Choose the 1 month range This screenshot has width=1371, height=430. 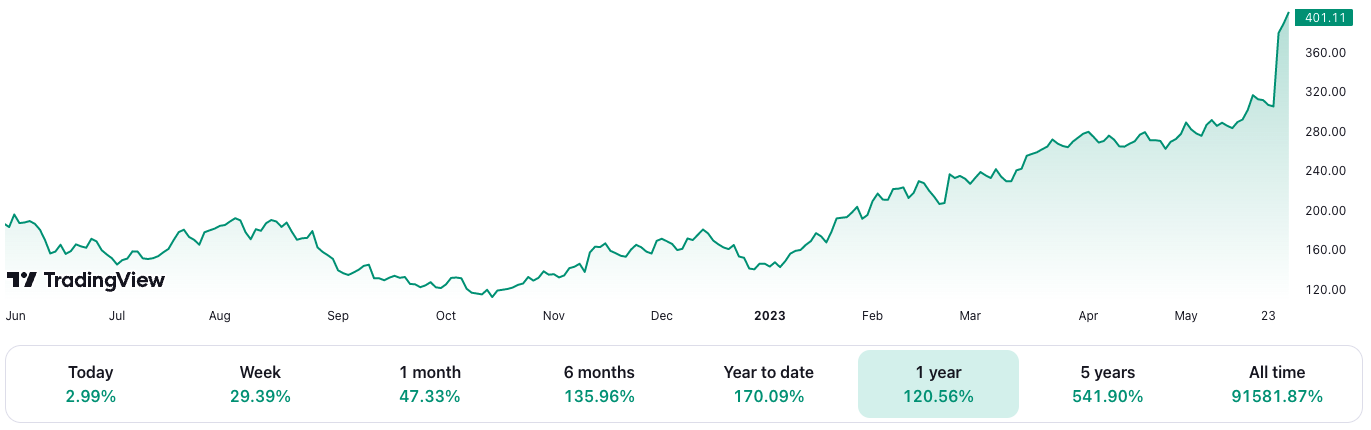tap(429, 383)
